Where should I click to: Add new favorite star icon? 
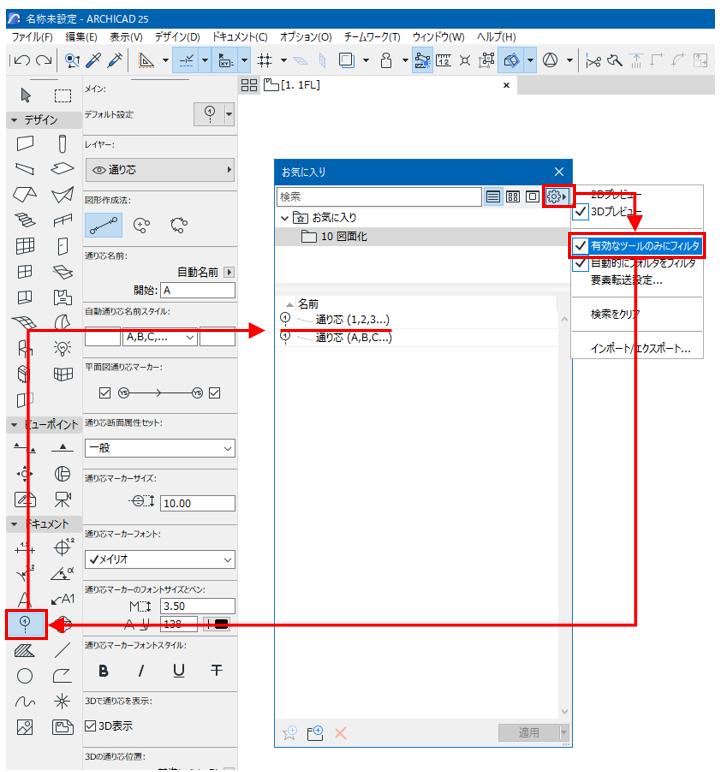click(290, 733)
